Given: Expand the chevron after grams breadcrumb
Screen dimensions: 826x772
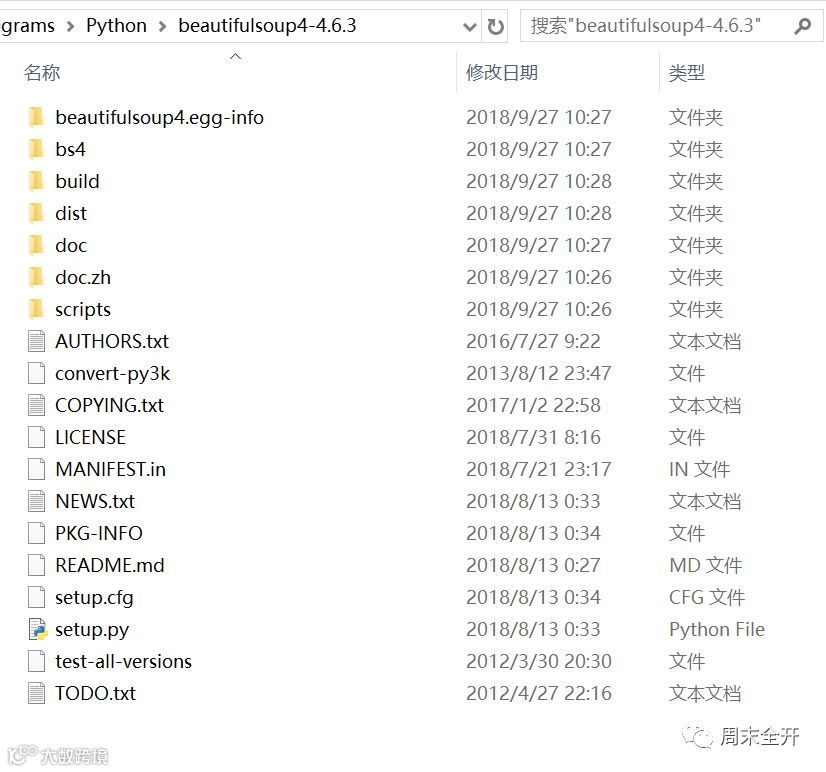Looking at the screenshot, I should (x=70, y=26).
